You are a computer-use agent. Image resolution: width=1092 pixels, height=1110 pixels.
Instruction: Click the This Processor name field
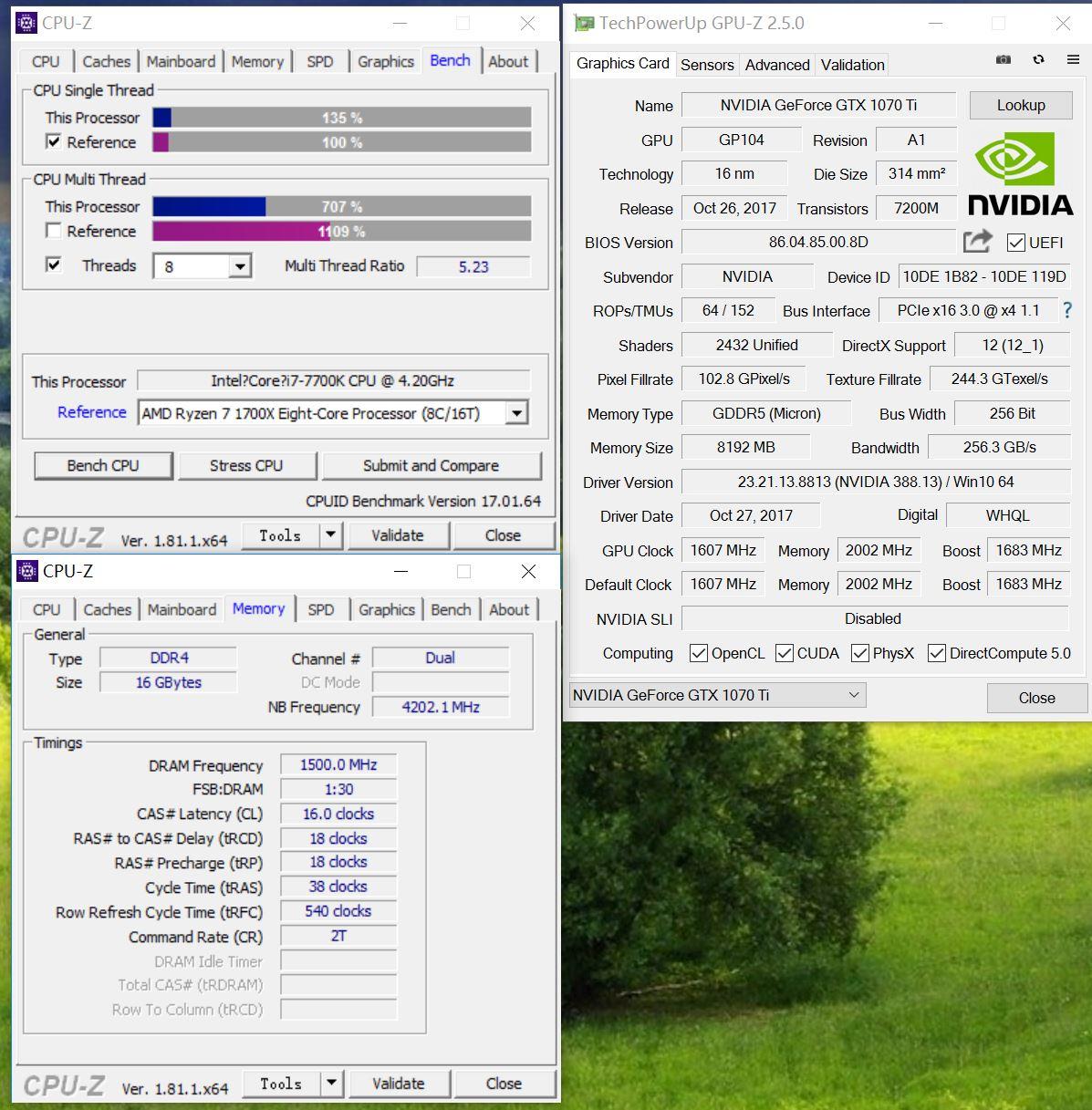click(x=333, y=380)
